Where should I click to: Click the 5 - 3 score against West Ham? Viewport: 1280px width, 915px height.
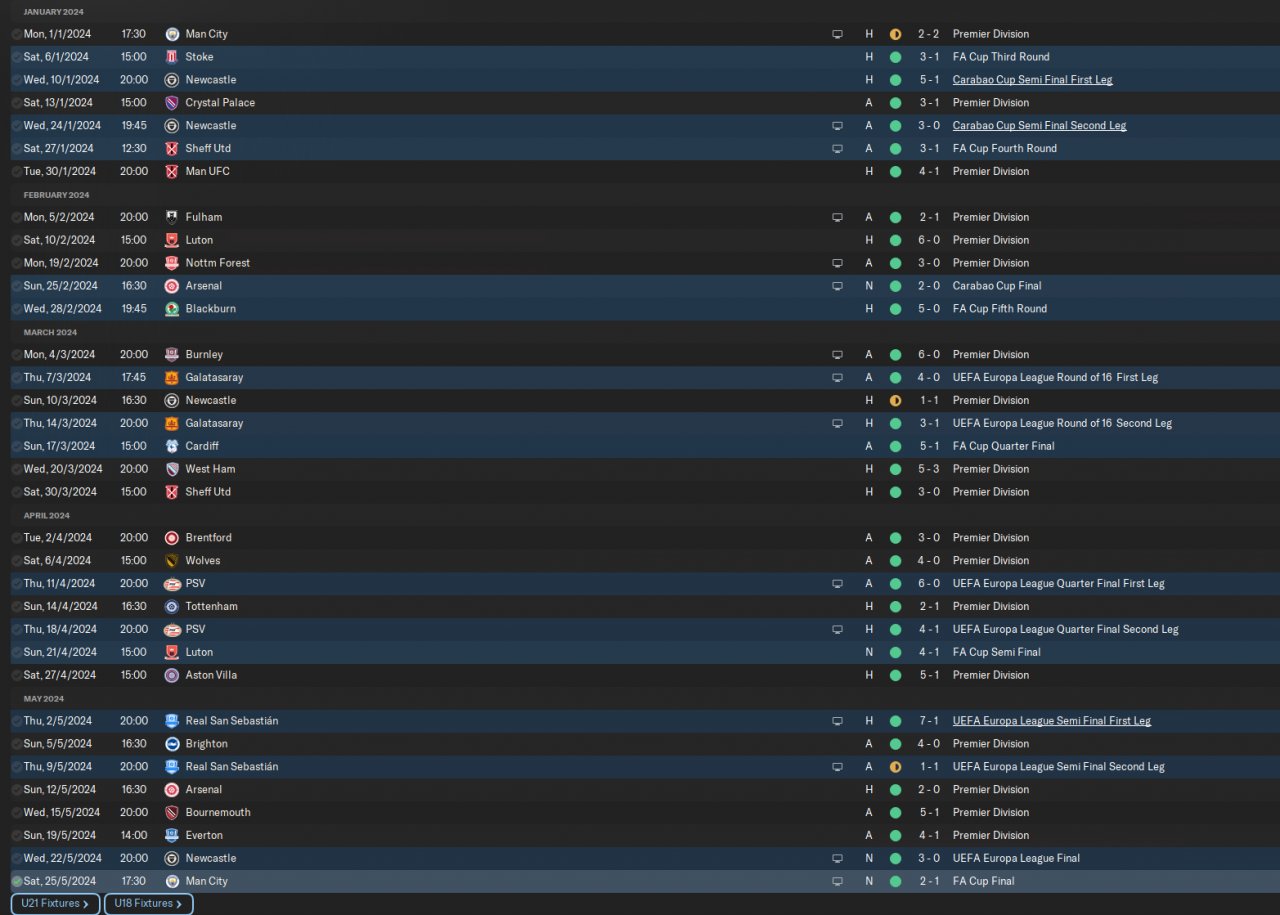(x=929, y=469)
